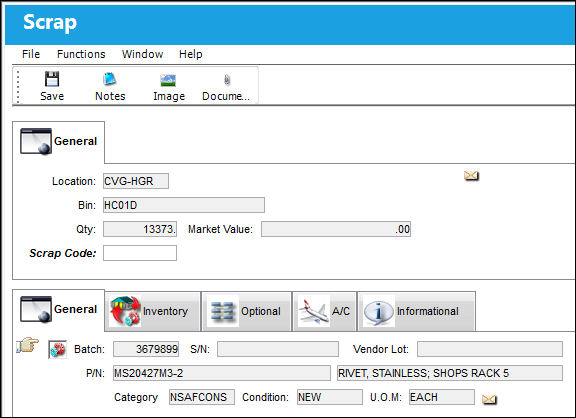576x418 pixels.
Task: Switch to the Inventory tab
Action: 153,311
